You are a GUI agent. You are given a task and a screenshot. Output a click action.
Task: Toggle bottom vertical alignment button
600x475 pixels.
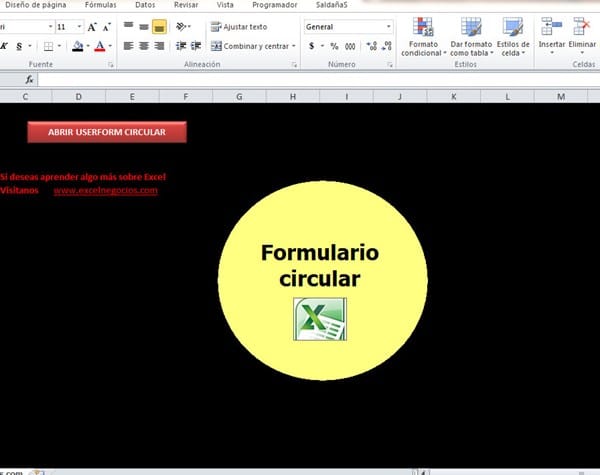[x=159, y=27]
